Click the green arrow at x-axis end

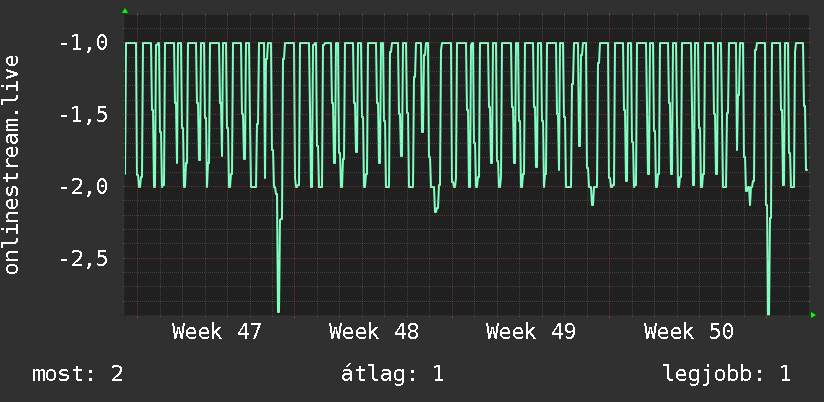click(813, 315)
